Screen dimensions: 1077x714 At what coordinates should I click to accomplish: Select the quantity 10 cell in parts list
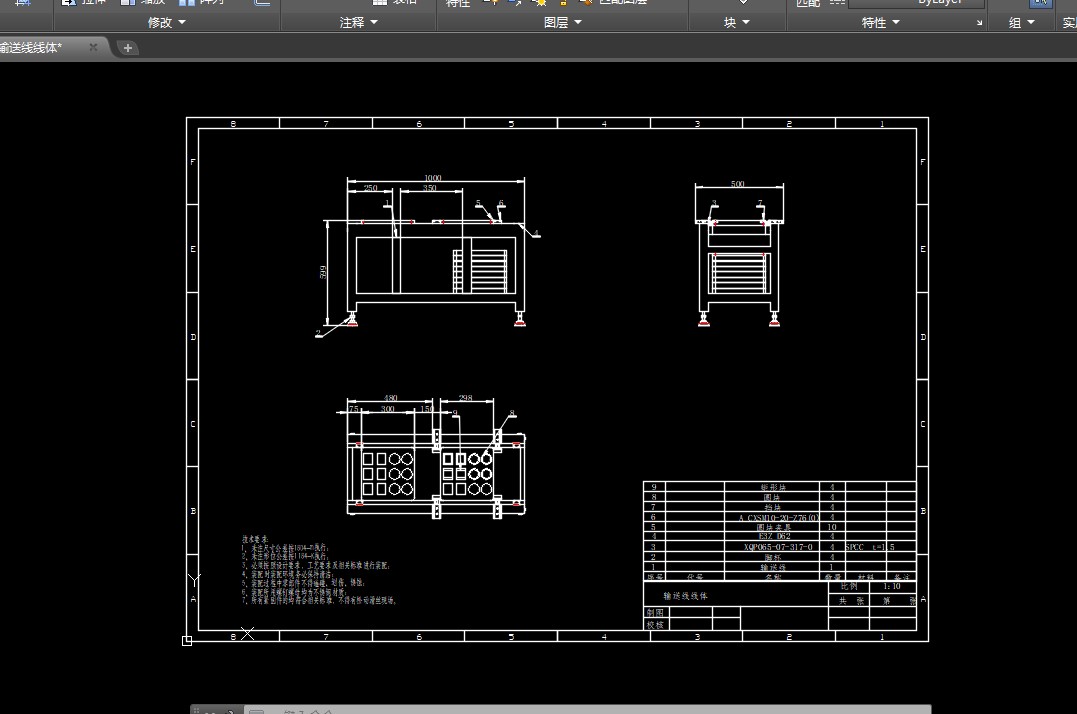pyautogui.click(x=832, y=527)
